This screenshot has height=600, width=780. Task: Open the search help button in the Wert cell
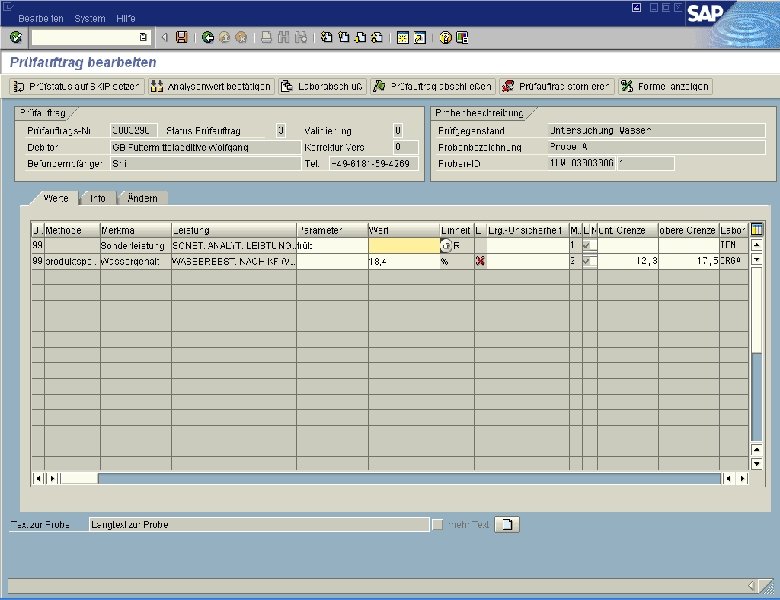point(446,245)
